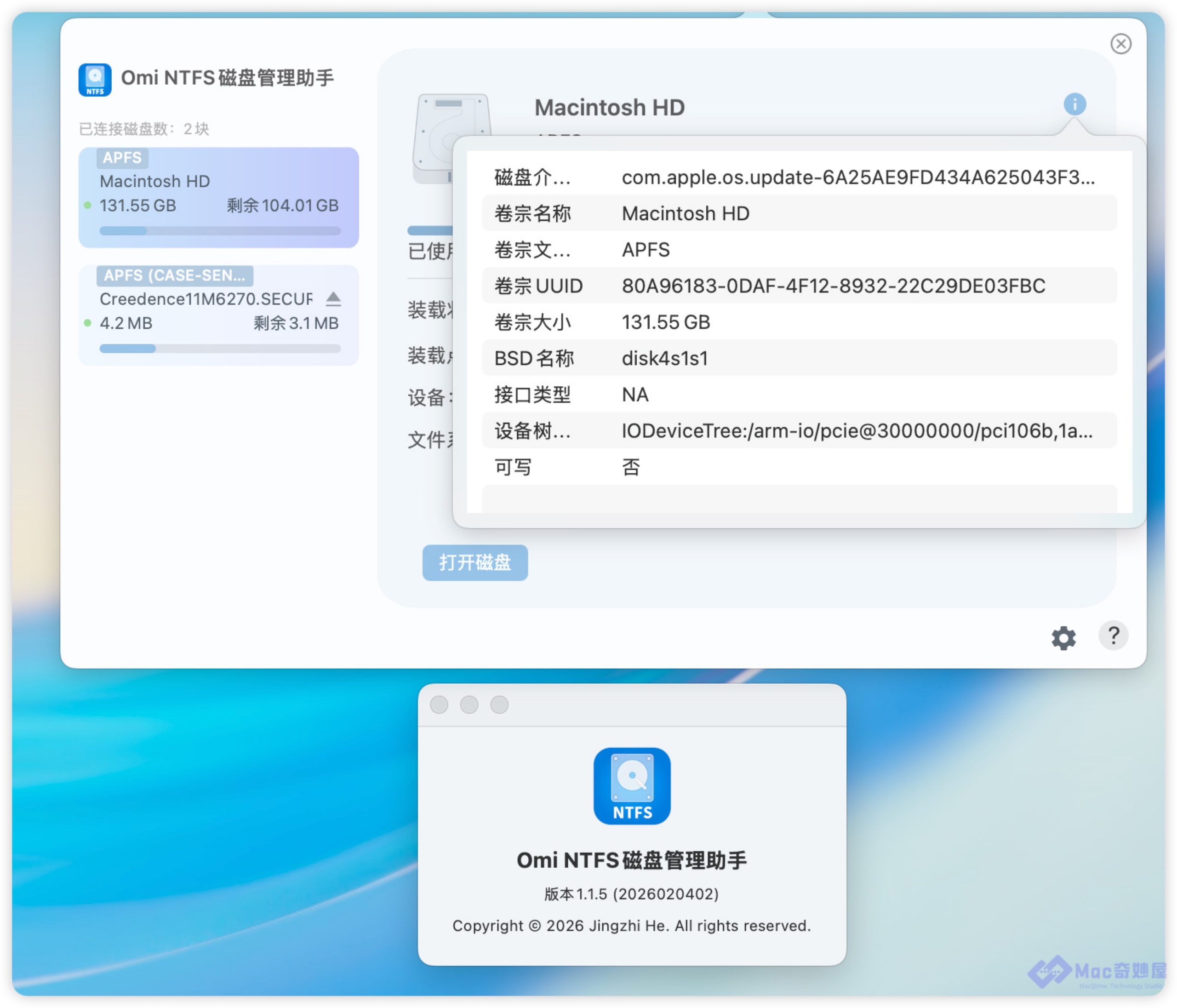Screen dimensions: 1177x1008
Task: Click the APFS (CASE-SEN... filesystem tag
Action: coord(174,275)
